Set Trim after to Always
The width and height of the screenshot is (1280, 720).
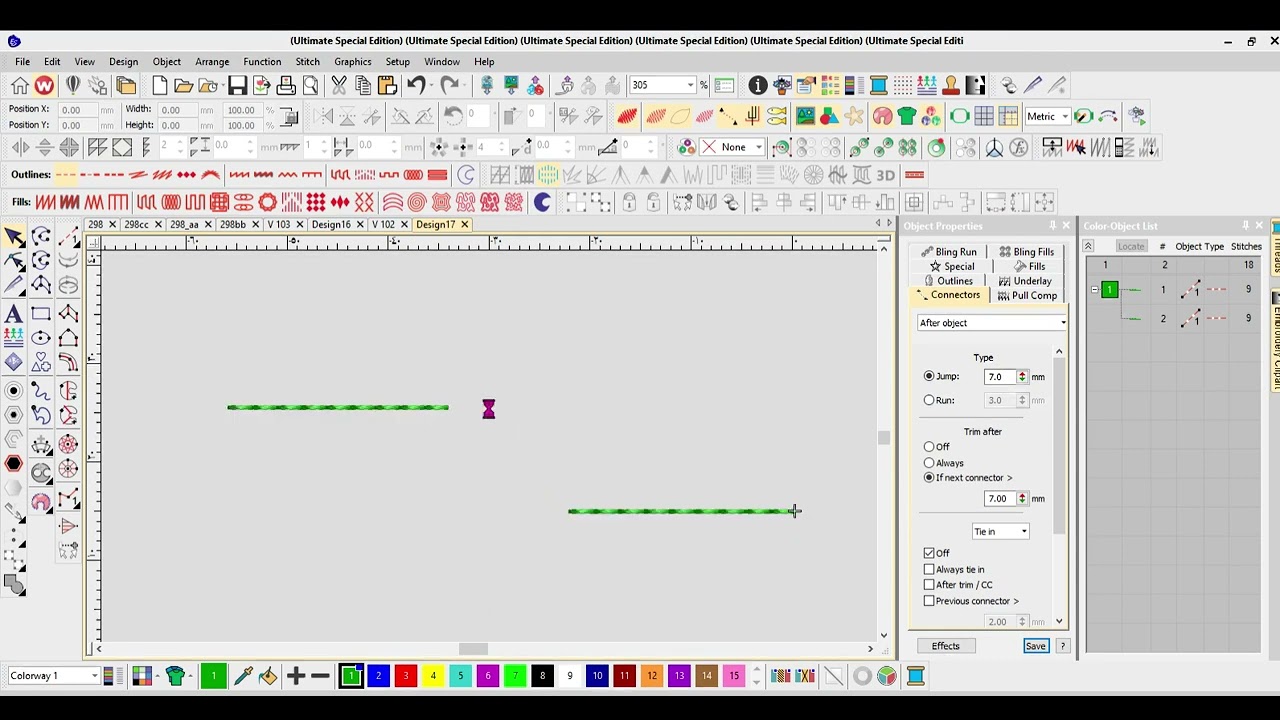(x=929, y=463)
